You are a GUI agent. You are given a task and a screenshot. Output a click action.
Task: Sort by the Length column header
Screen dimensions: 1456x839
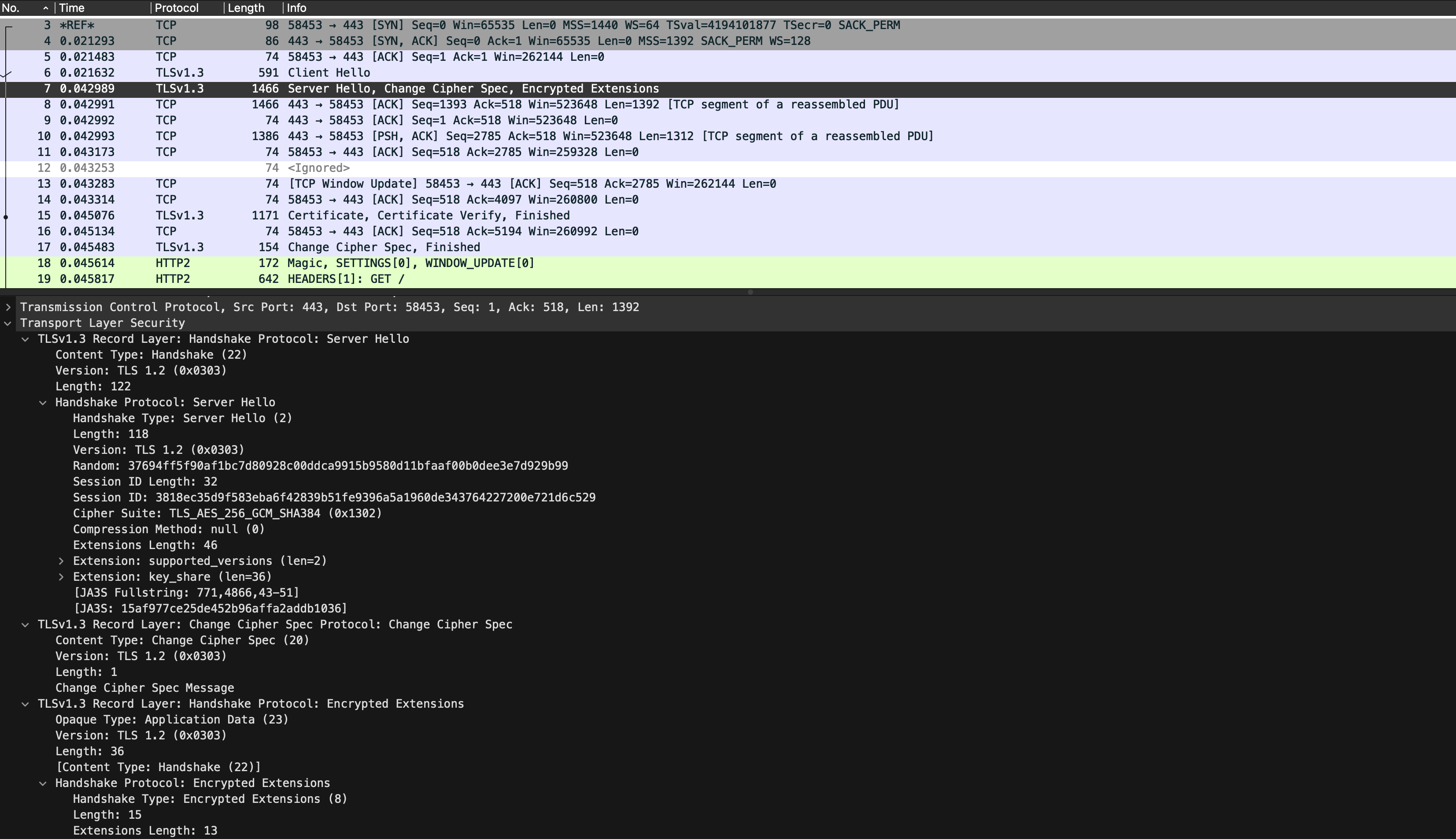pos(253,8)
